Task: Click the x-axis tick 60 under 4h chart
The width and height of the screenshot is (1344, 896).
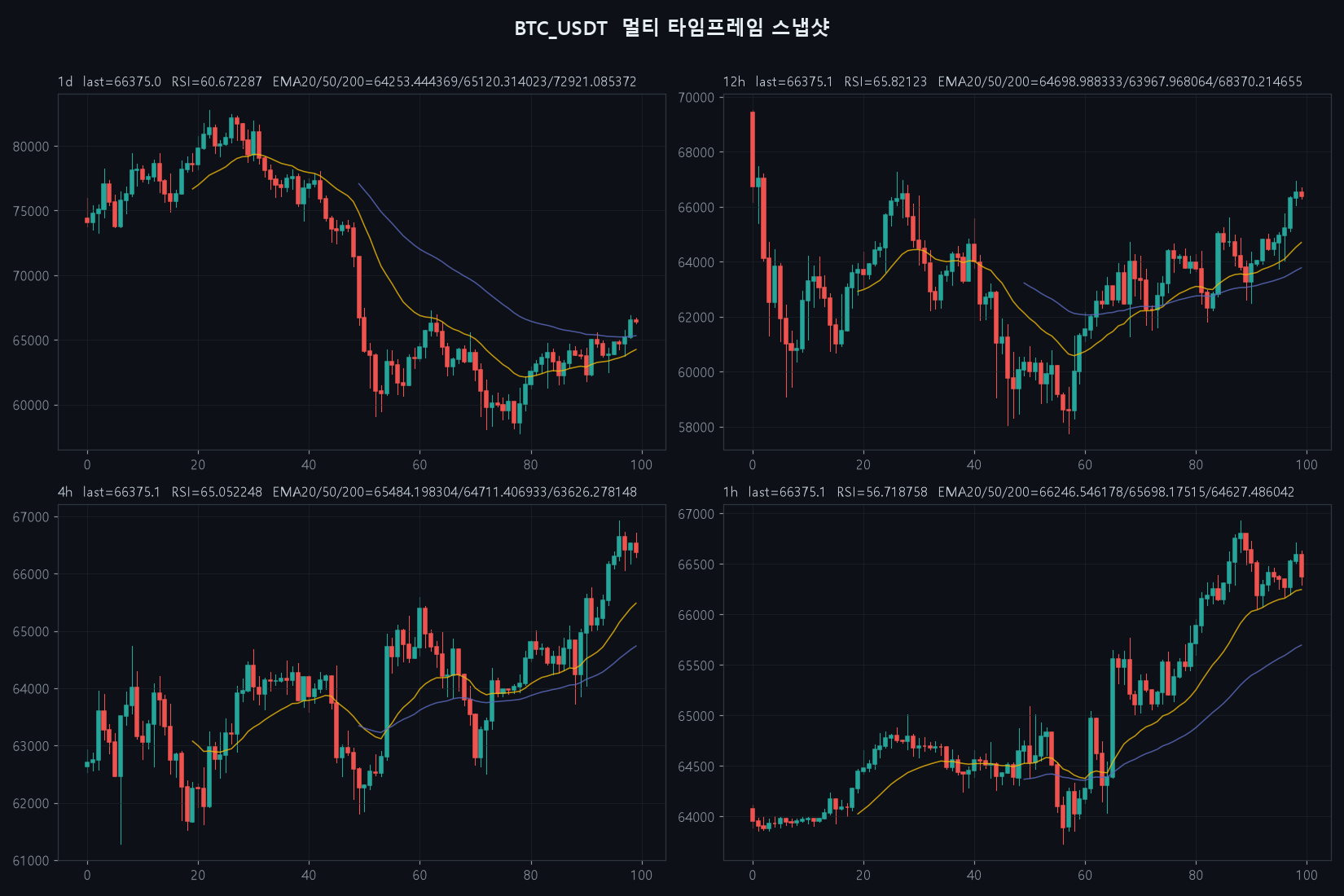Action: tap(419, 875)
